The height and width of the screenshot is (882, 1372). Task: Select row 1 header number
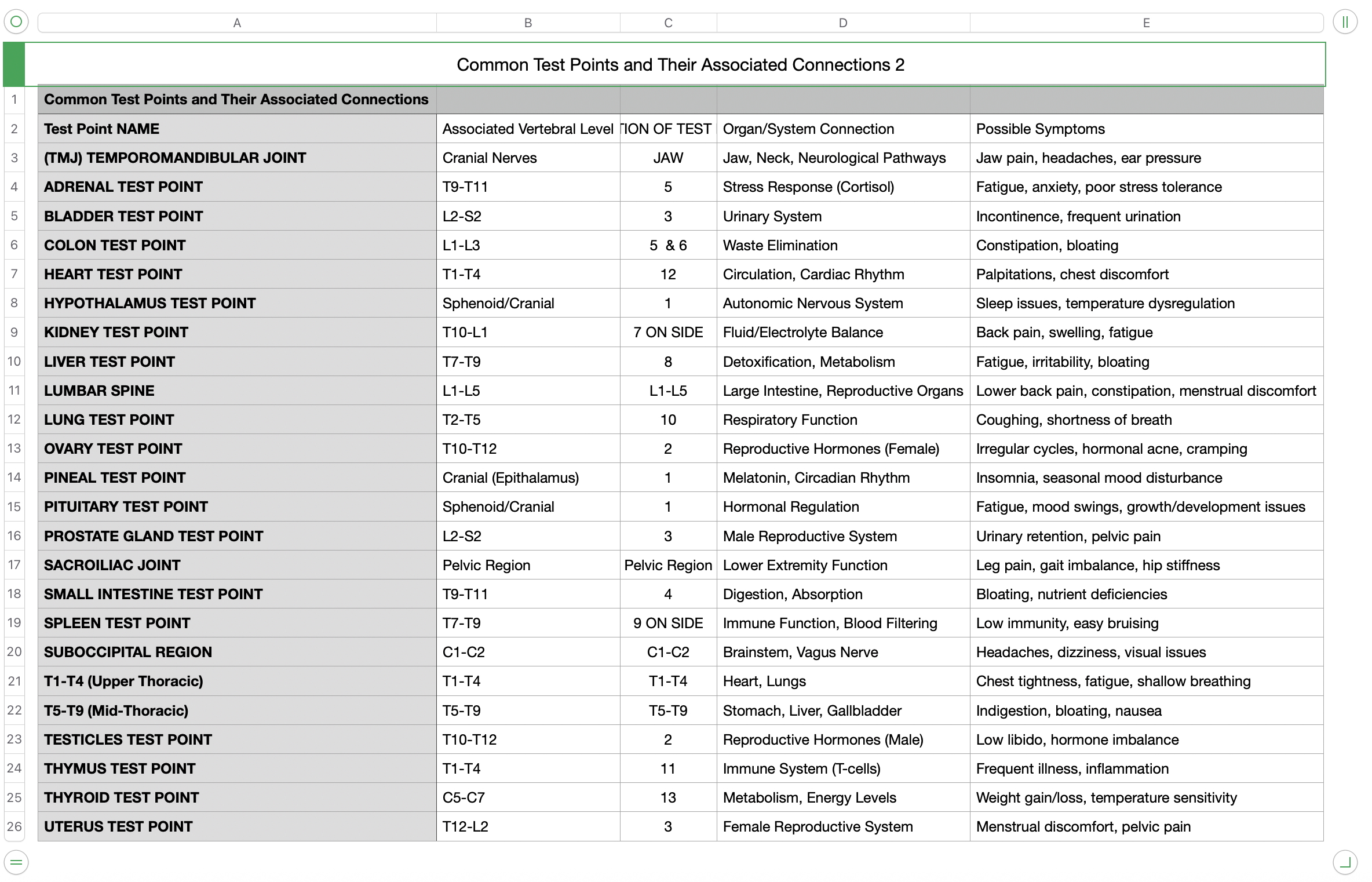coord(14,100)
